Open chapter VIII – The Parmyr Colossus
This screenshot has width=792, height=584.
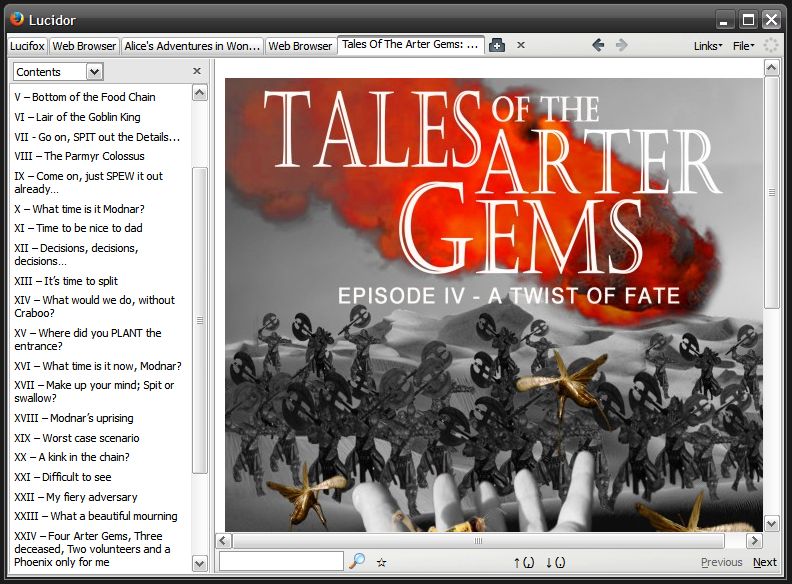click(79, 156)
